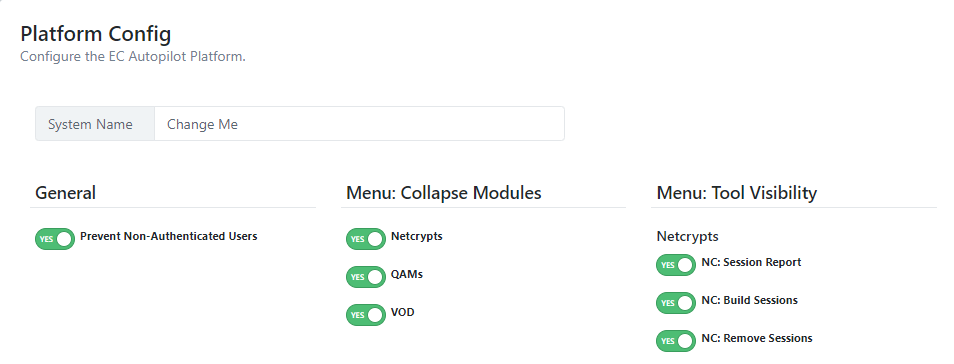954x364 pixels.
Task: Click Netcrypts subheading under Tool Visibility
Action: point(688,236)
